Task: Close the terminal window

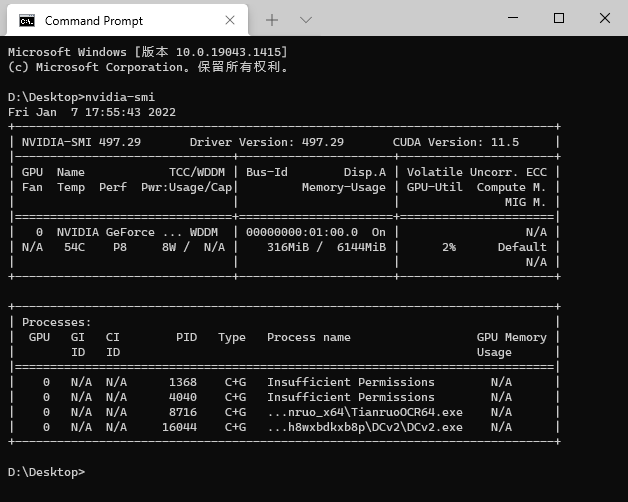Action: 605,18
